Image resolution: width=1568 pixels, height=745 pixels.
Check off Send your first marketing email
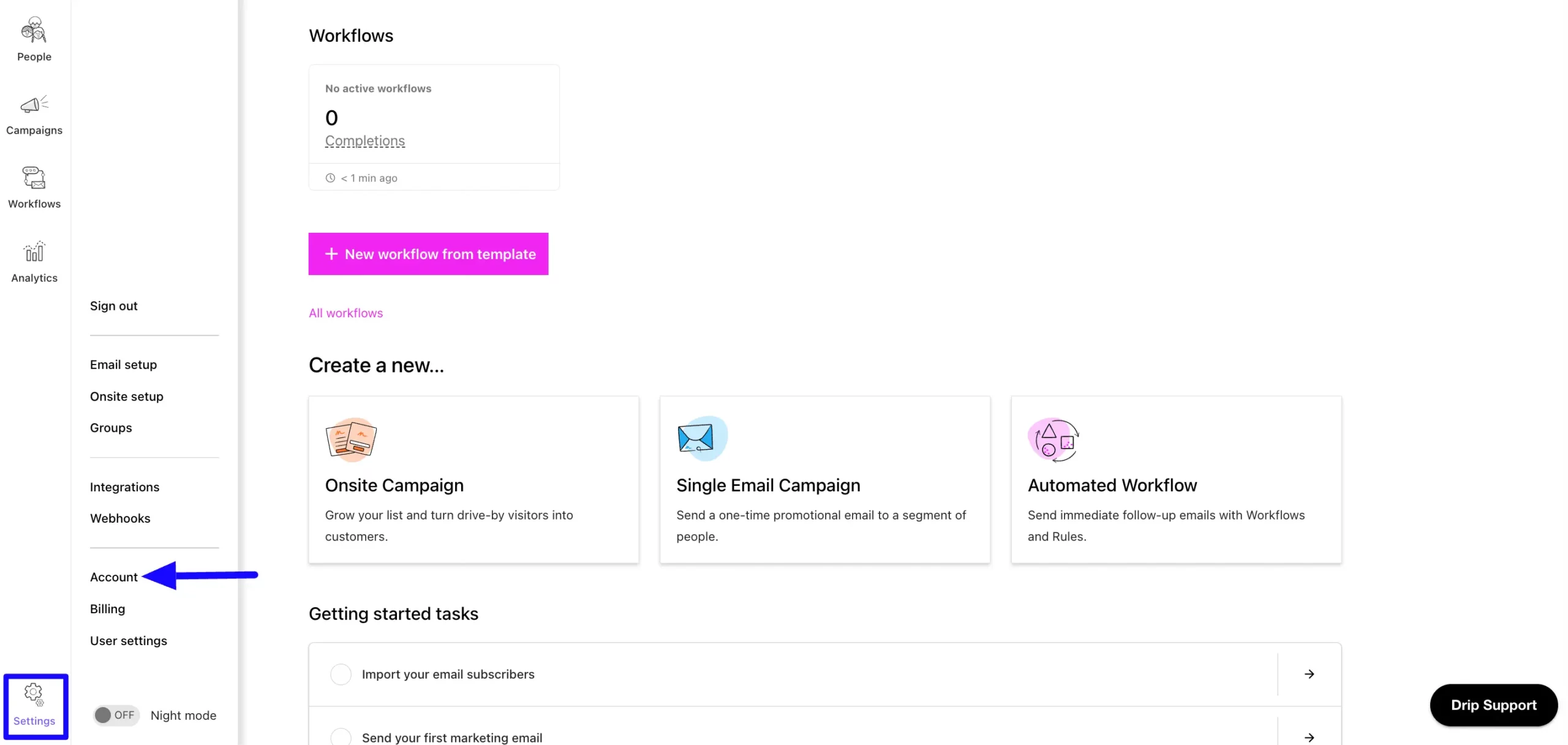tap(341, 737)
